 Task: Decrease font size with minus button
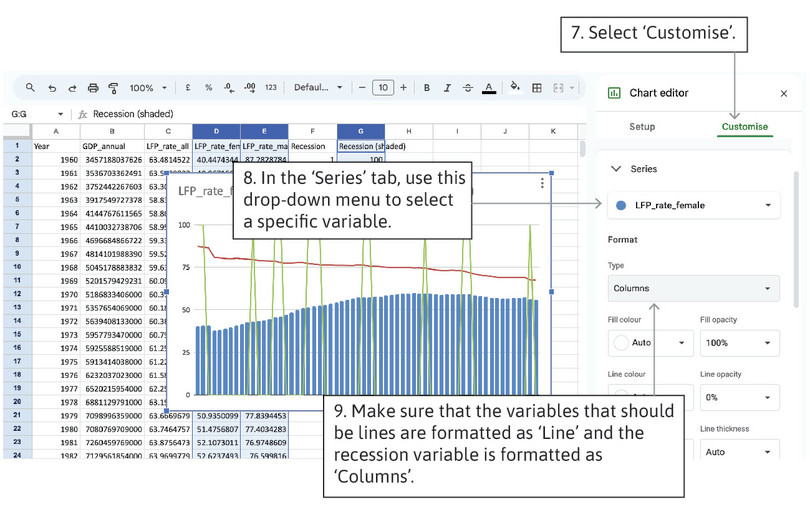362,88
